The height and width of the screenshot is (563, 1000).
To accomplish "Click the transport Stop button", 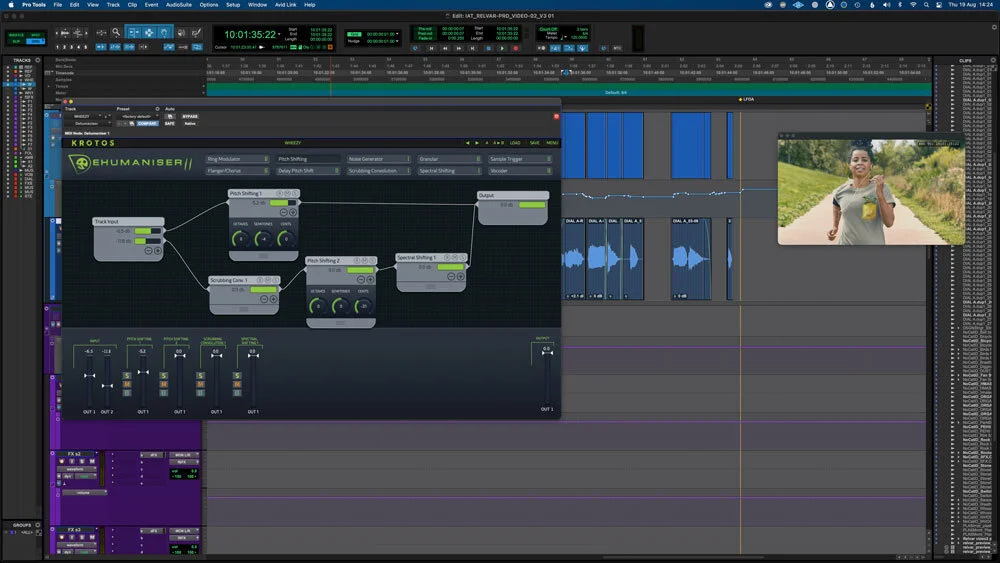I will (x=489, y=48).
